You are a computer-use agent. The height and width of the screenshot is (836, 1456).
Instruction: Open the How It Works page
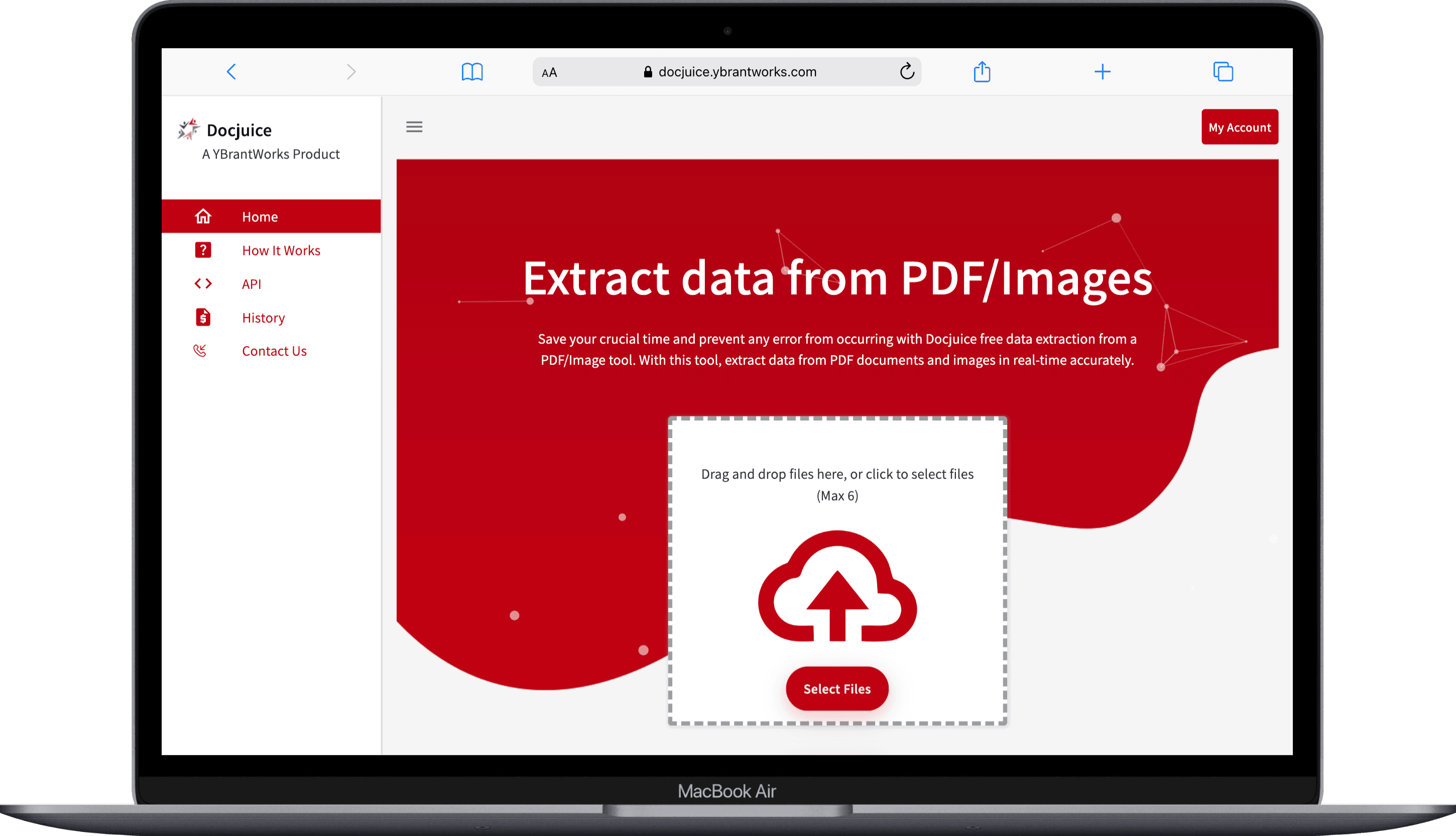(281, 250)
